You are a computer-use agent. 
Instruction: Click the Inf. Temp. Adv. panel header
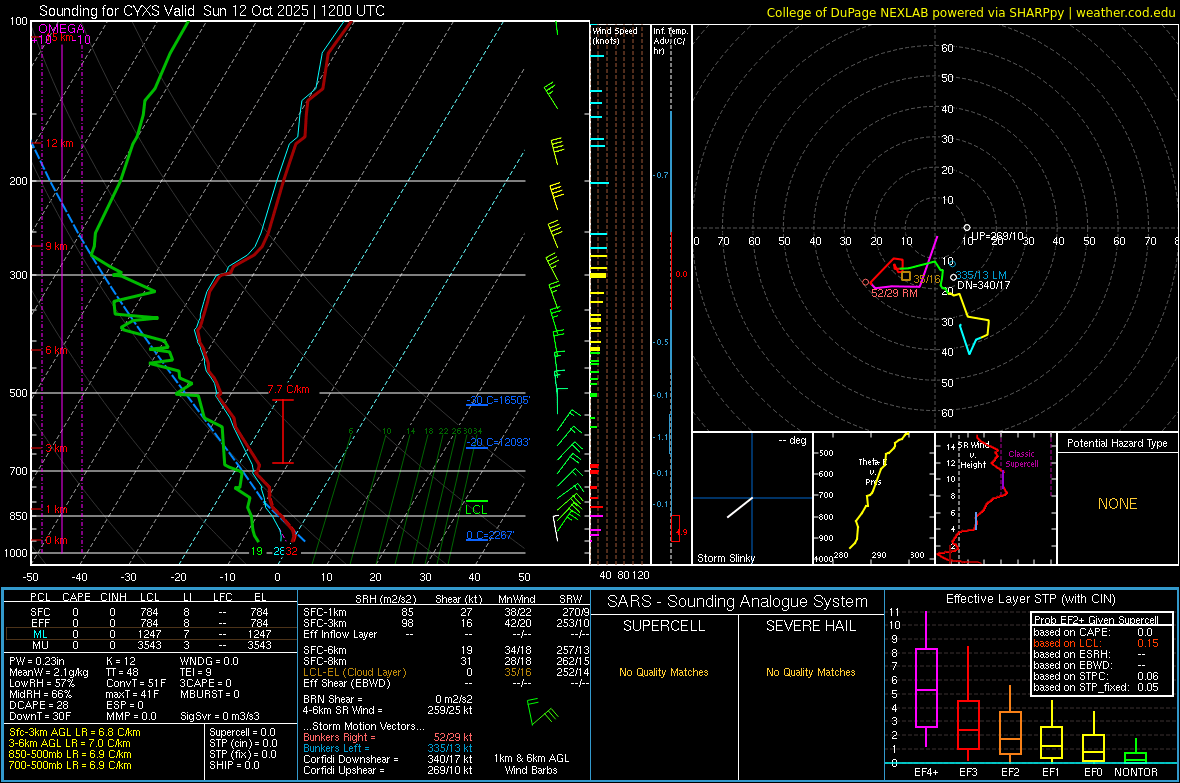(x=670, y=41)
